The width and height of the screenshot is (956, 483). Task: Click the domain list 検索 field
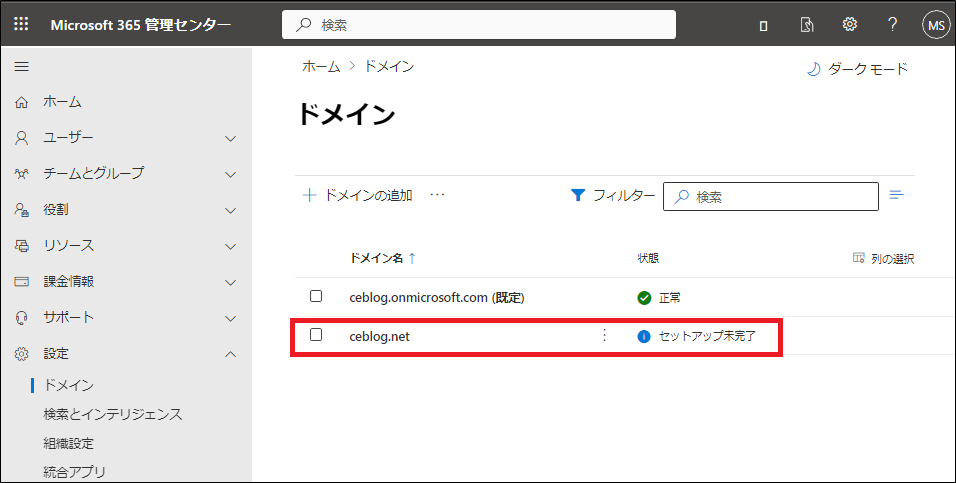[771, 196]
